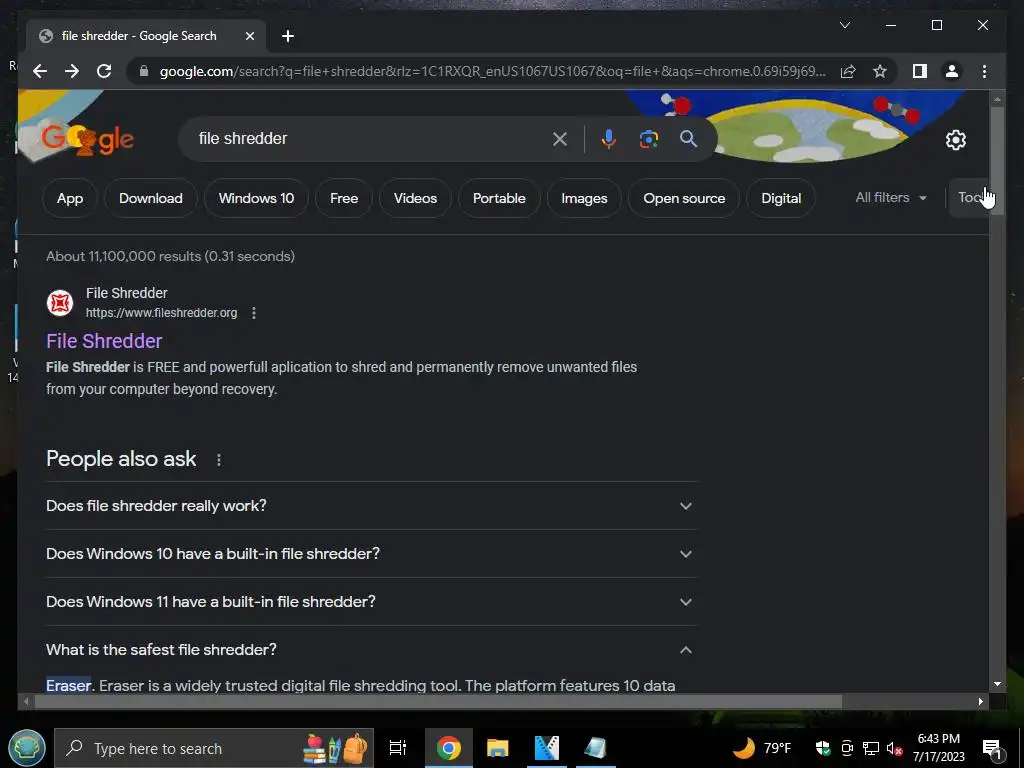Screen dimensions: 1024x768
Task: Click the vertical scrollbar thumb
Action: click(997, 159)
